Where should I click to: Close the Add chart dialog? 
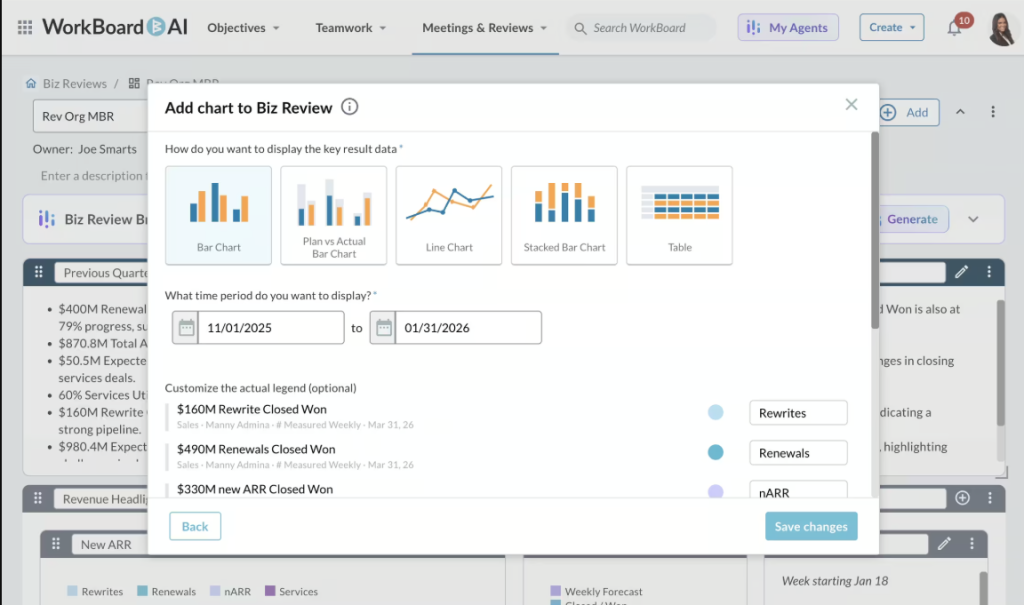tap(851, 105)
